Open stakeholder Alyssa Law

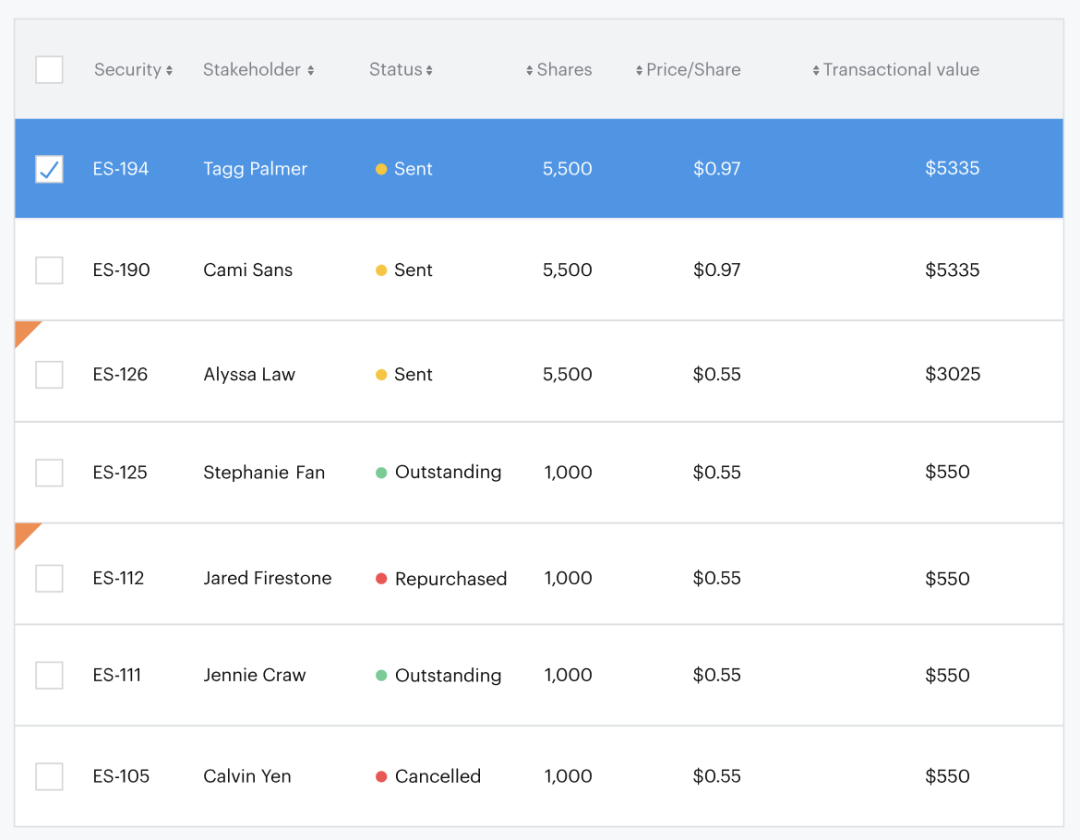click(x=249, y=375)
